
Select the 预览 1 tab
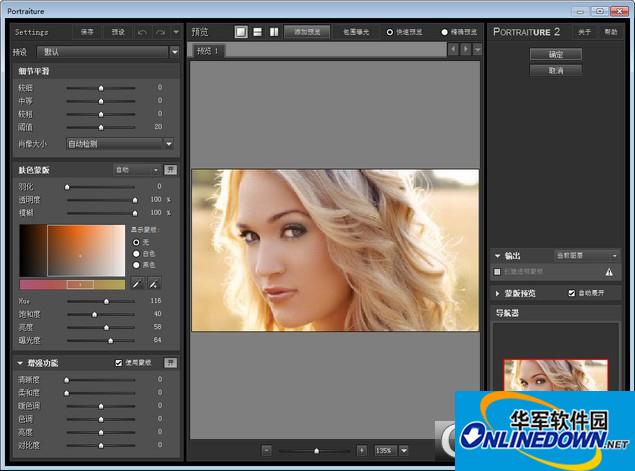(207, 50)
